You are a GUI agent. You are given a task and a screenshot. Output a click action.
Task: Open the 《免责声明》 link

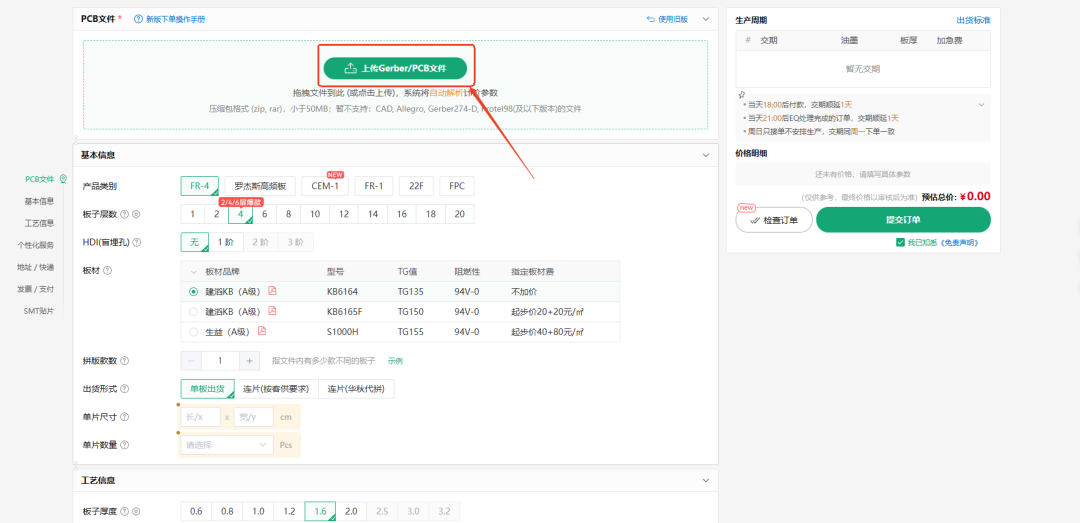pos(959,243)
